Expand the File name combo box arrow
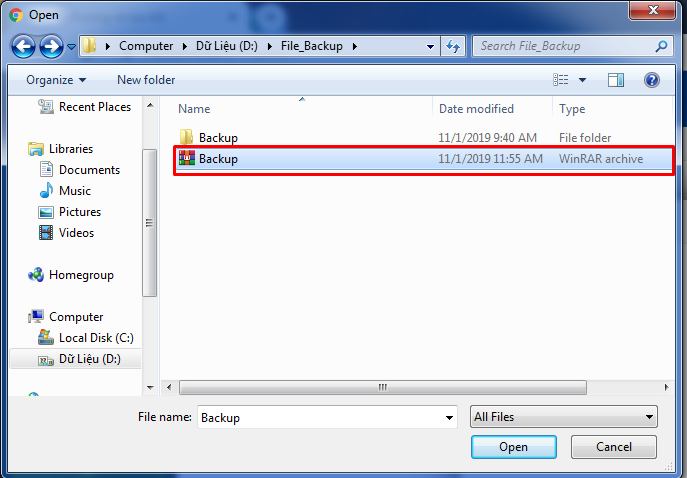Viewport: 687px width, 478px height. click(x=449, y=418)
